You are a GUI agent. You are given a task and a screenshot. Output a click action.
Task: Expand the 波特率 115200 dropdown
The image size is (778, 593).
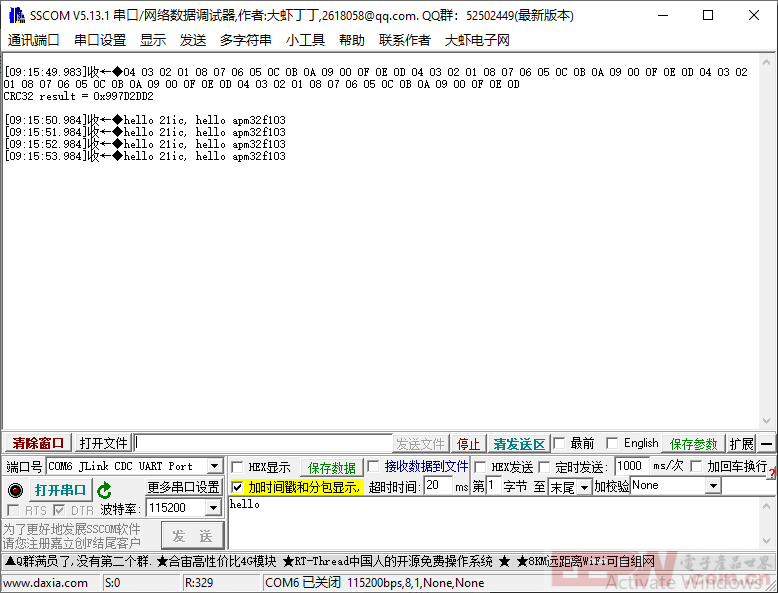(213, 508)
